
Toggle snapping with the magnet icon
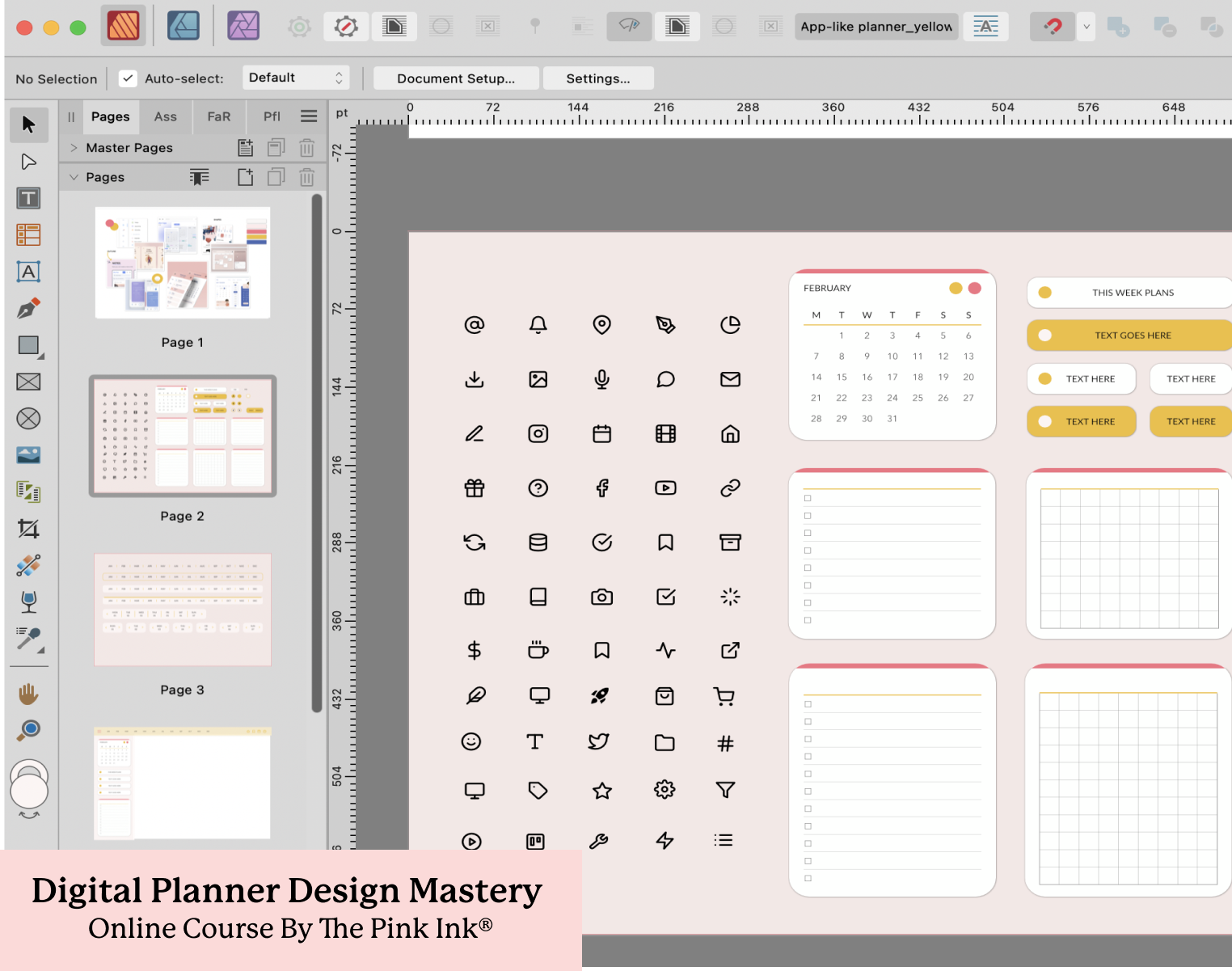click(1052, 26)
